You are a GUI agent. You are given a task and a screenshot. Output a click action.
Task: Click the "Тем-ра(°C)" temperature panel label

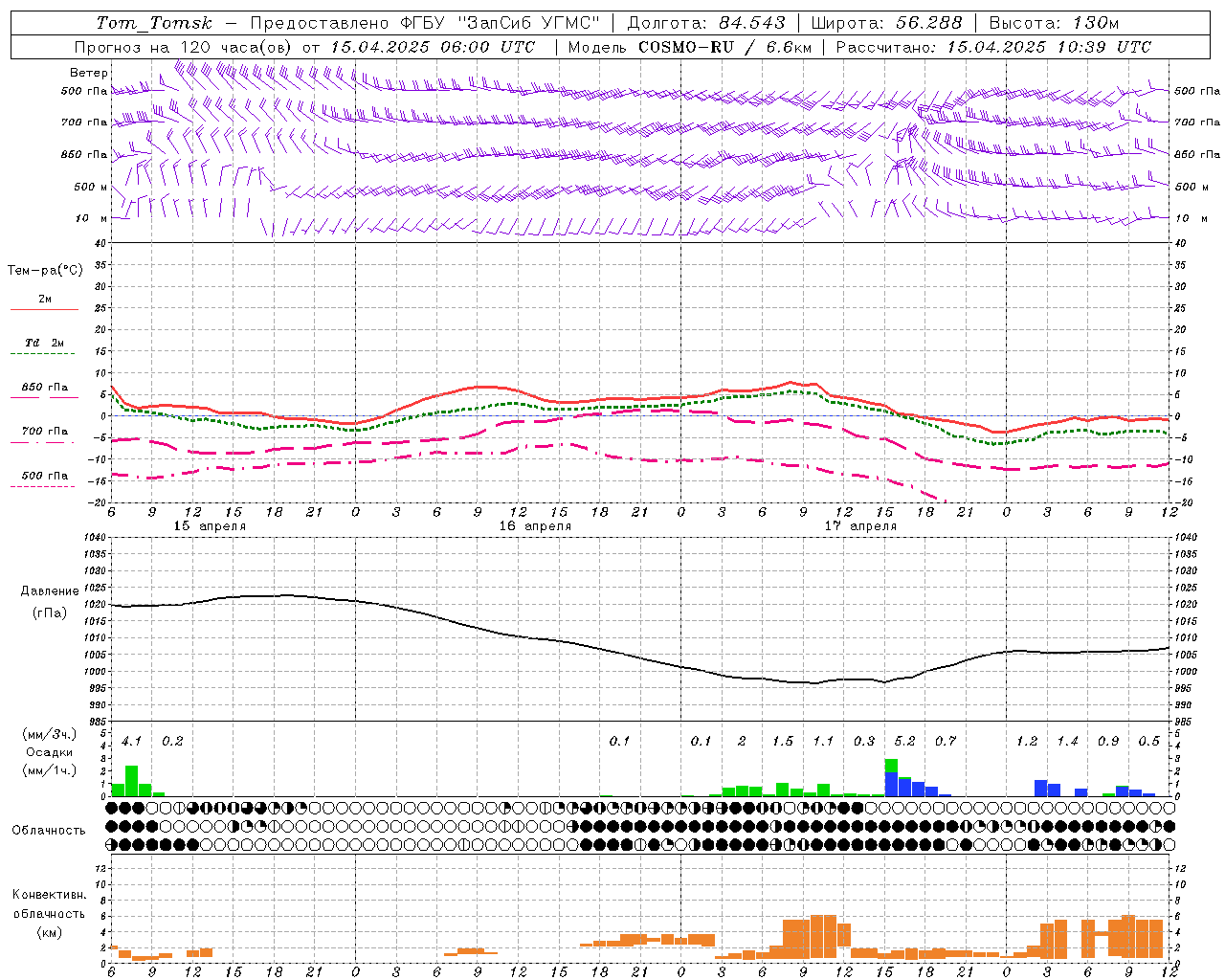(x=45, y=271)
